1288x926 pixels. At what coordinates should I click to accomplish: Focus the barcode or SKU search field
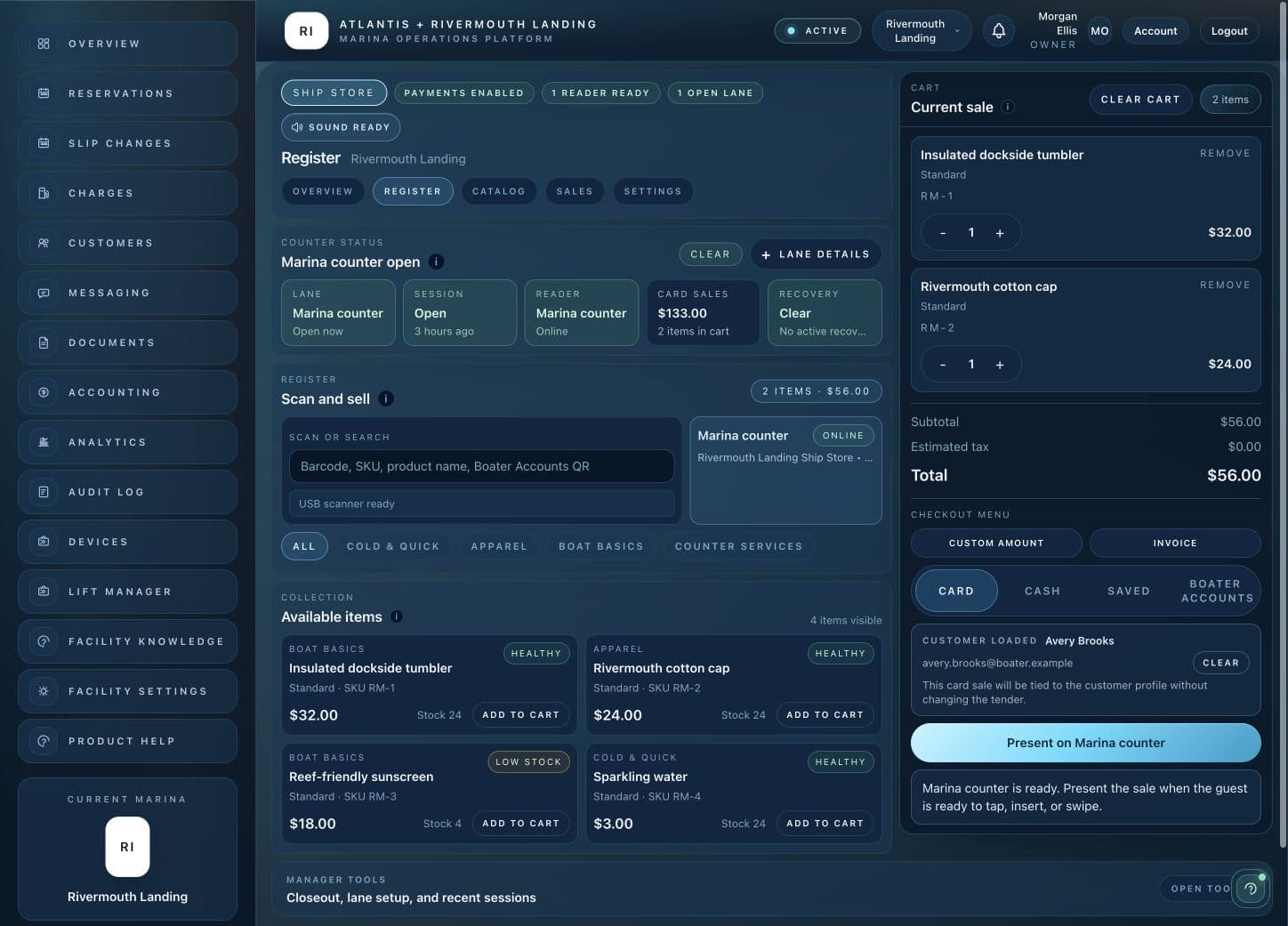(x=481, y=466)
